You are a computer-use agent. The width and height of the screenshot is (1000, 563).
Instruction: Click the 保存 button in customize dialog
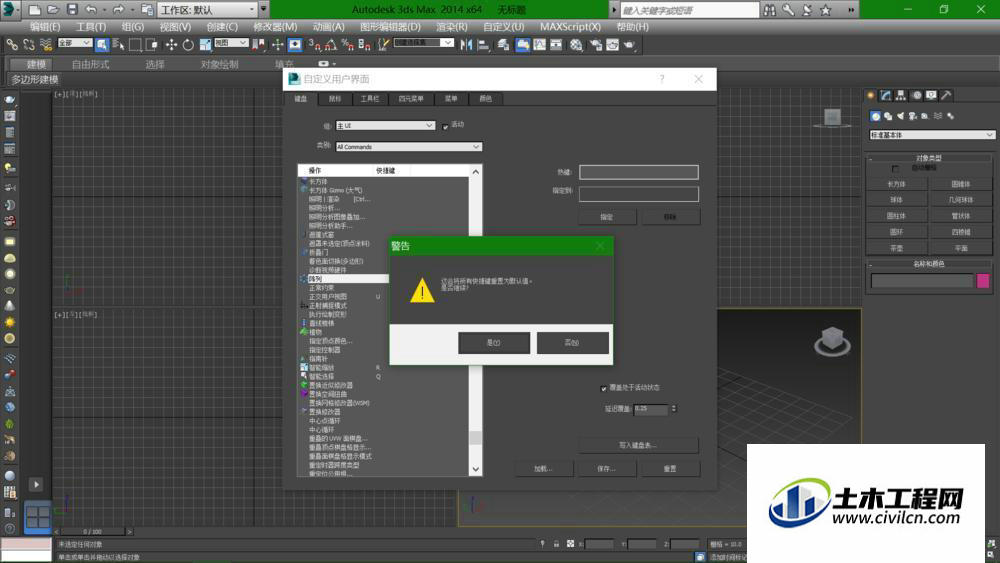tap(607, 469)
